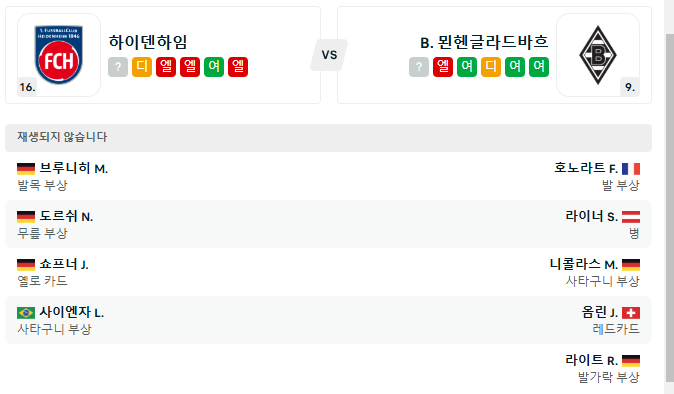
Task: Click the FCH Heidenheim club logo
Action: coord(59,55)
